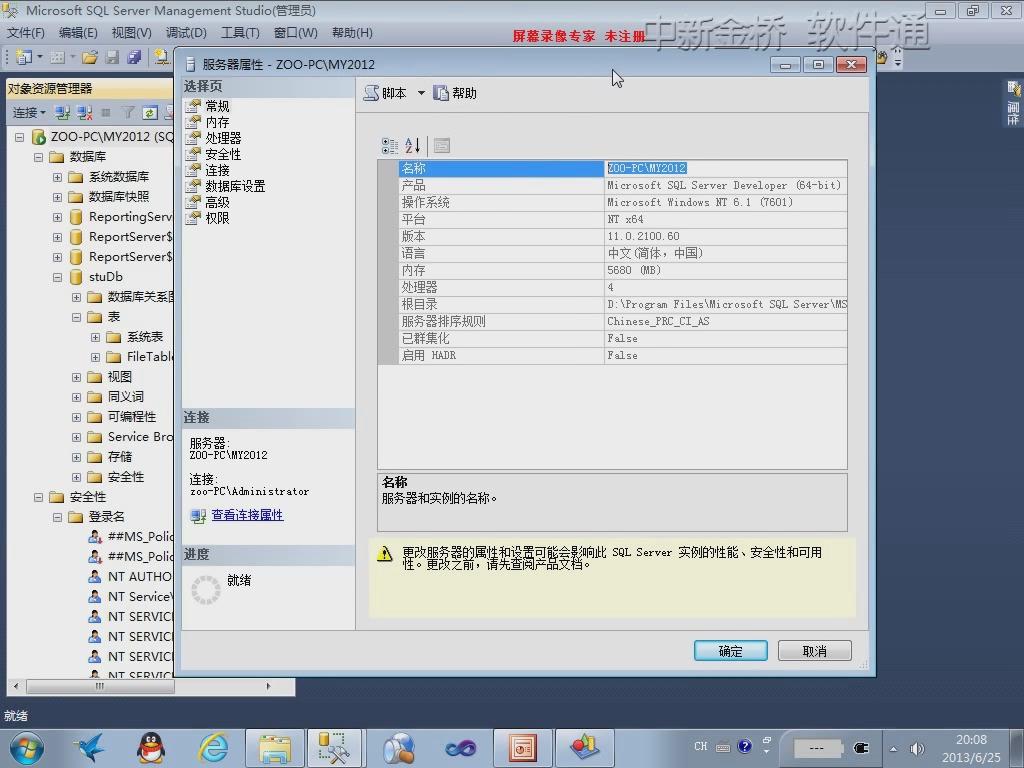This screenshot has height=768, width=1024.
Task: Collapse the ZOO-PC\MY2012 server node
Action: (x=20, y=137)
